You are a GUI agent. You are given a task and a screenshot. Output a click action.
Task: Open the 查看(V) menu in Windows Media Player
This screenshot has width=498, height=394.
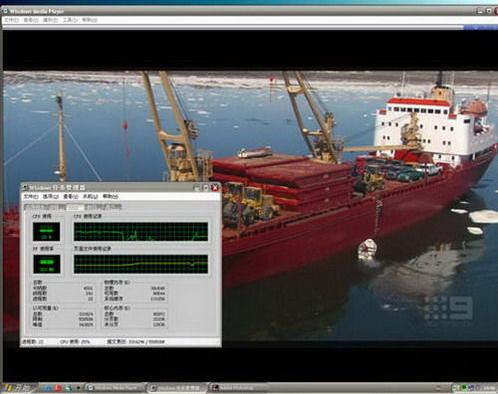pyautogui.click(x=31, y=20)
